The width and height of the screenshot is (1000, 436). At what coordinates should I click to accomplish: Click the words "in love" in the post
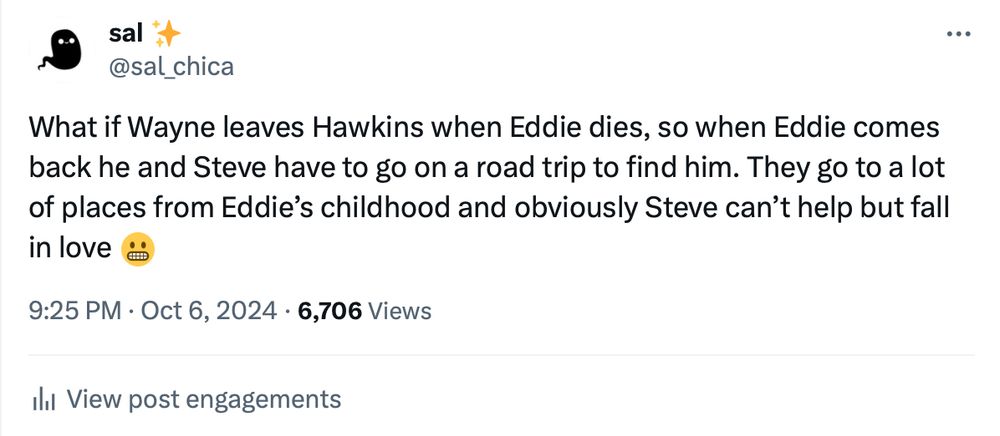[x=68, y=249]
